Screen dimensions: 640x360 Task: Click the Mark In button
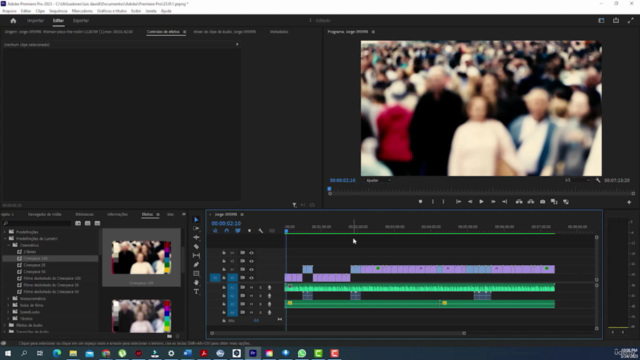[x=433, y=202]
